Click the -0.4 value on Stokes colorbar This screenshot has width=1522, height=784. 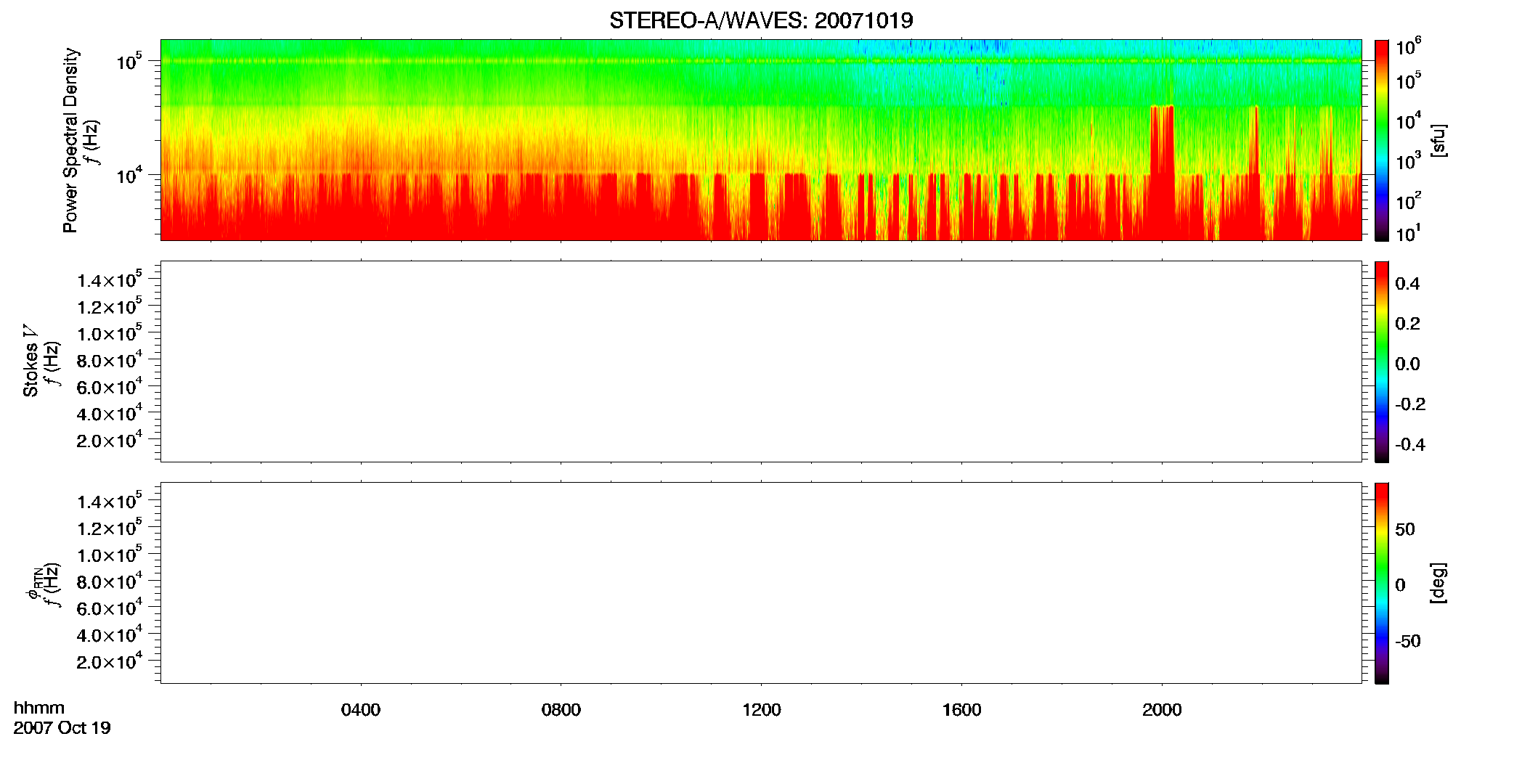click(x=1410, y=445)
